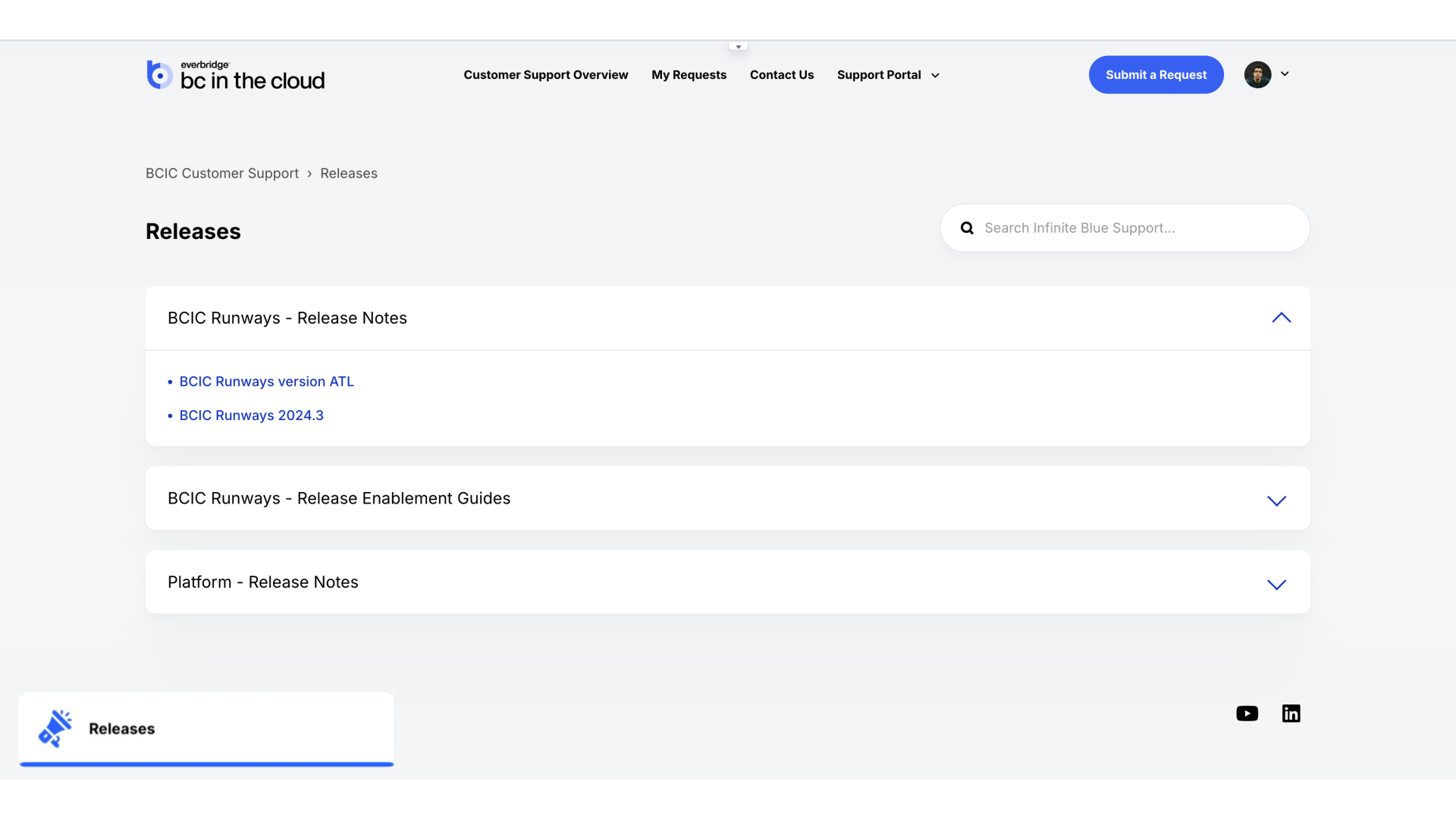Navigate to BCIC Customer Support breadcrumb

coord(222,174)
